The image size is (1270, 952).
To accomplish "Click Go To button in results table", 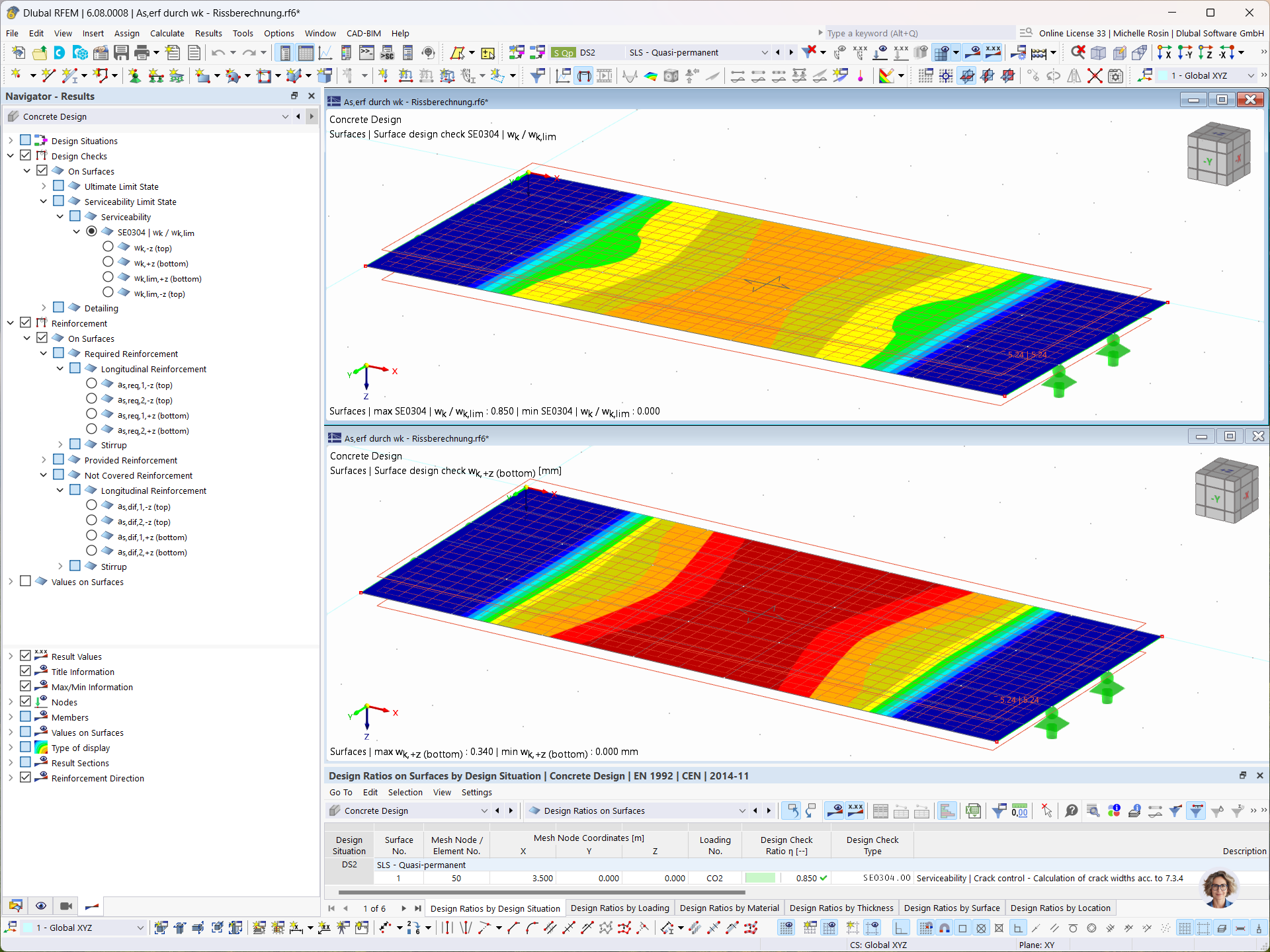I will (343, 792).
